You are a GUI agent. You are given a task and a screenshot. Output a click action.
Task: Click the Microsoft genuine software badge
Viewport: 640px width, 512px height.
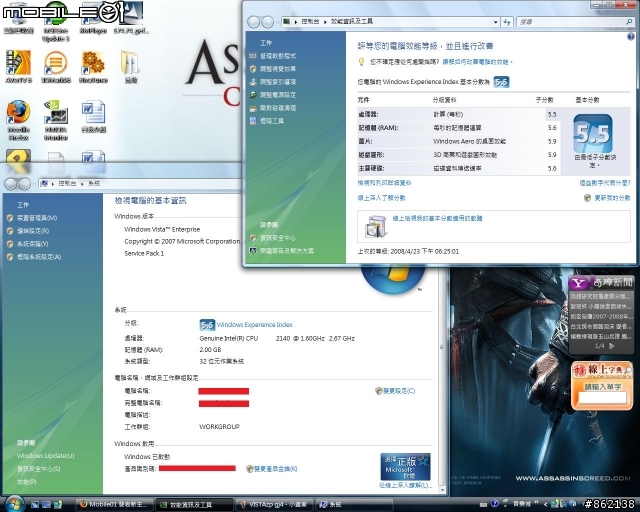click(405, 467)
